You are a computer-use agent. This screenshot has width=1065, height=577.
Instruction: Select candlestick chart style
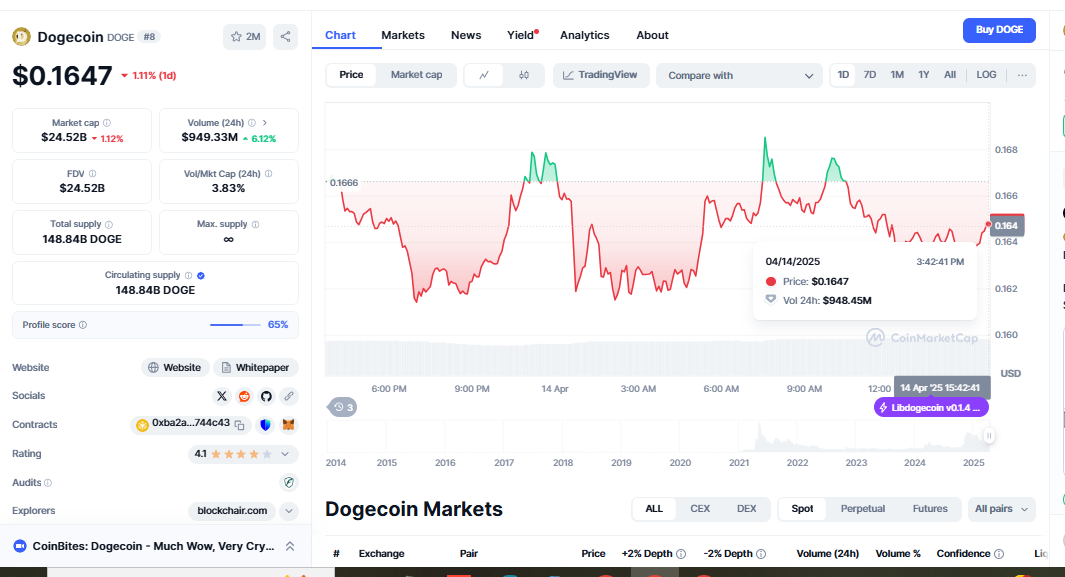pyautogui.click(x=524, y=75)
